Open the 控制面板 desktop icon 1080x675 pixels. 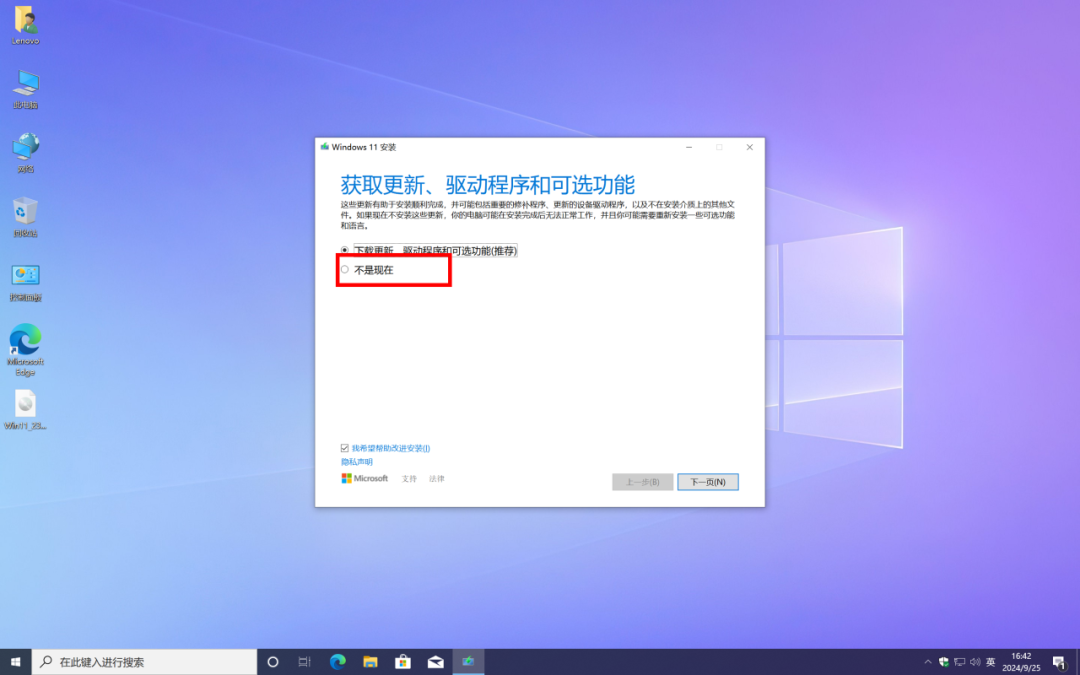click(x=25, y=282)
